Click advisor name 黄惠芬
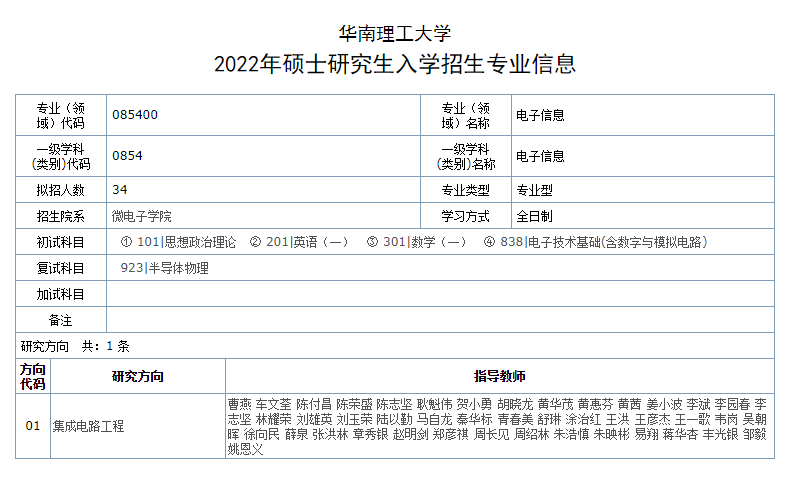The height and width of the screenshot is (482, 792). [x=596, y=404]
